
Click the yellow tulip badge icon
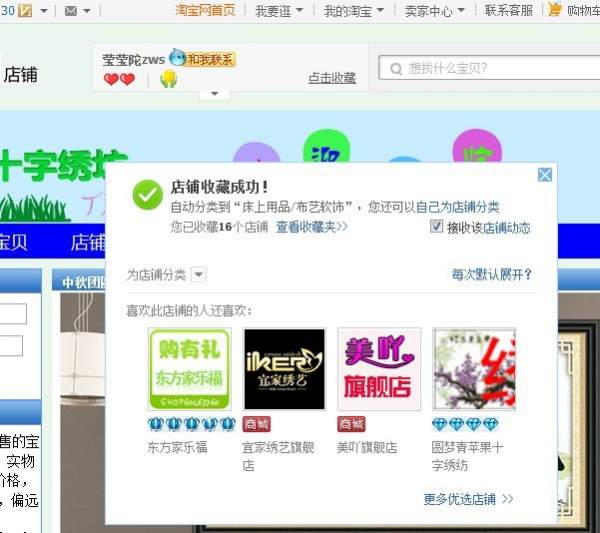click(168, 79)
